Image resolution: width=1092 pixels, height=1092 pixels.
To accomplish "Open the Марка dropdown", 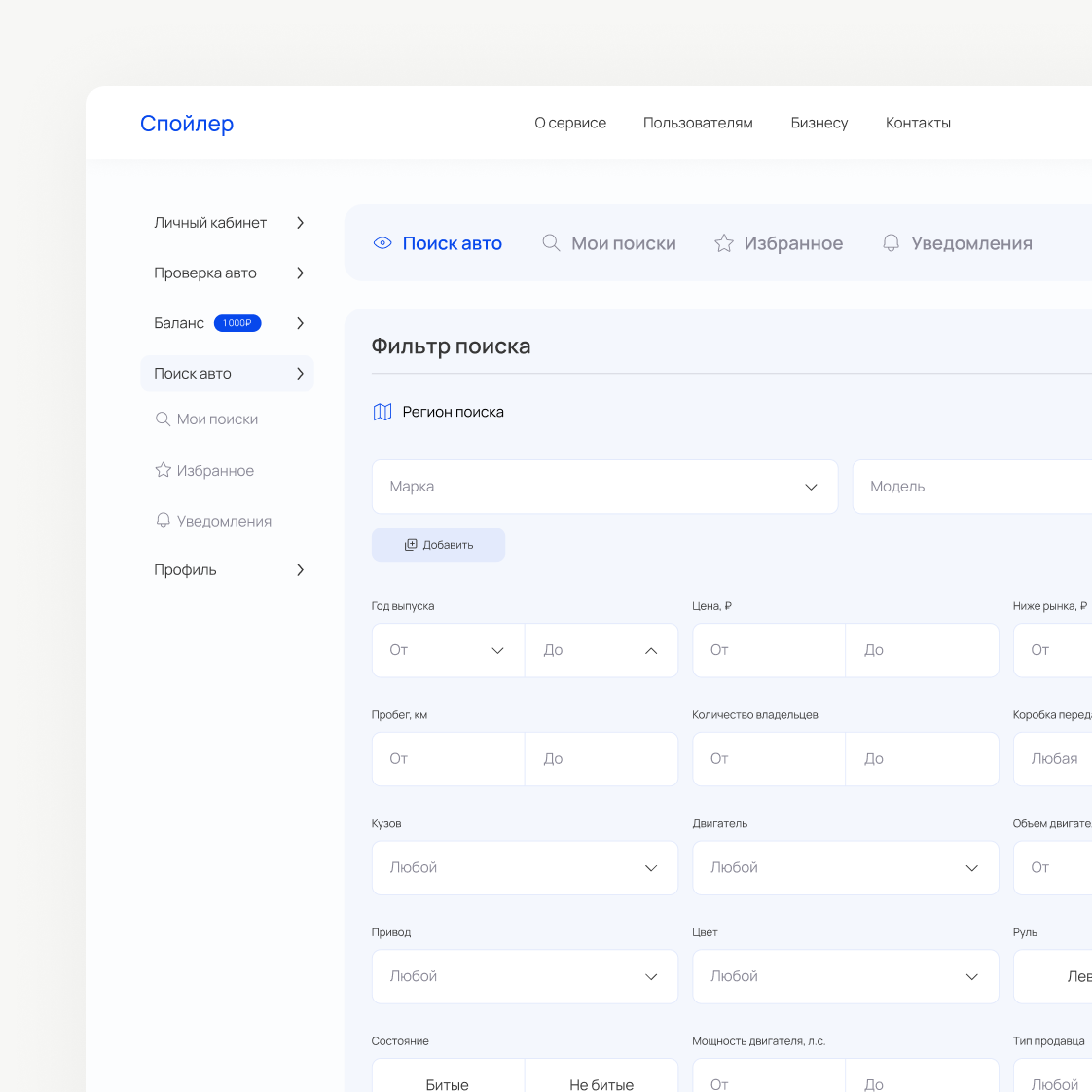I will (604, 487).
